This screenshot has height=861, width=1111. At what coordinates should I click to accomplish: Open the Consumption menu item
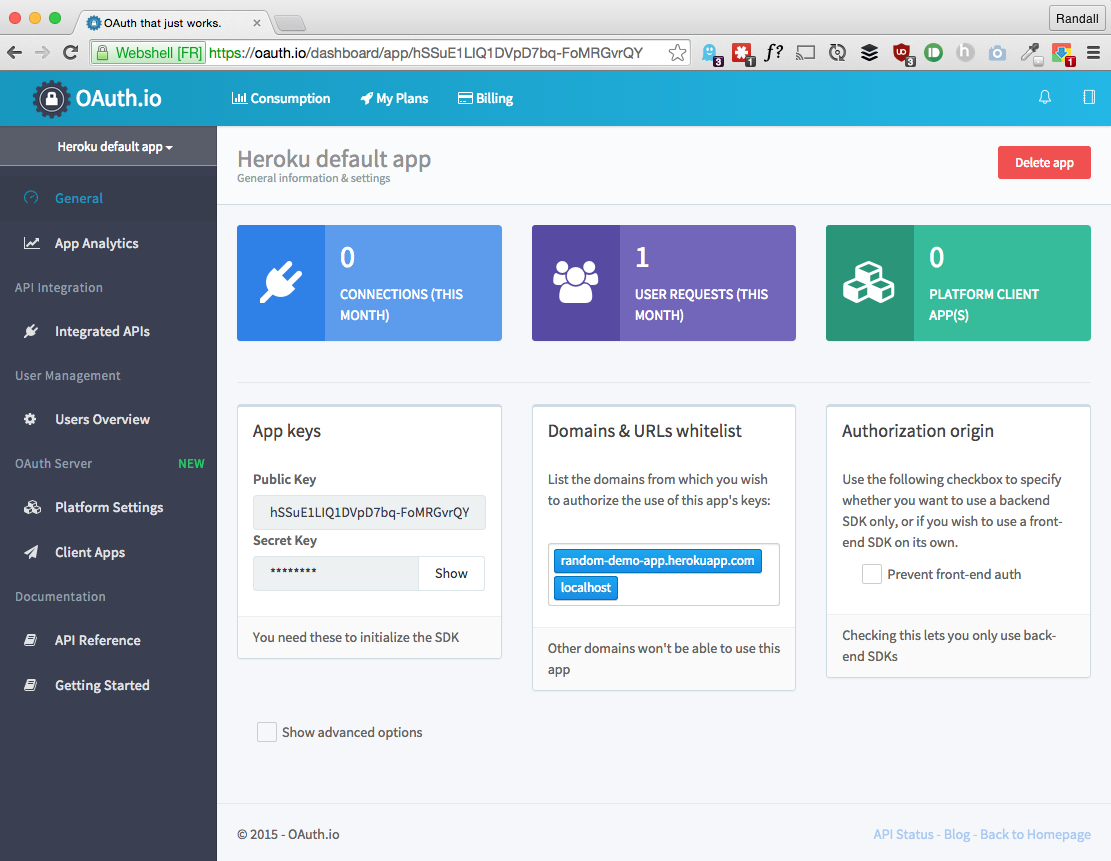click(x=281, y=99)
